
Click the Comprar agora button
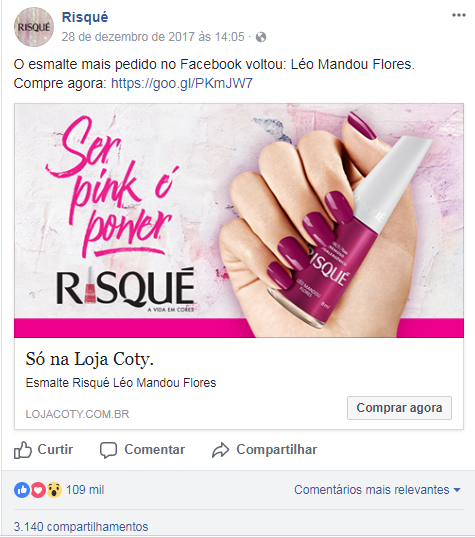coord(399,408)
